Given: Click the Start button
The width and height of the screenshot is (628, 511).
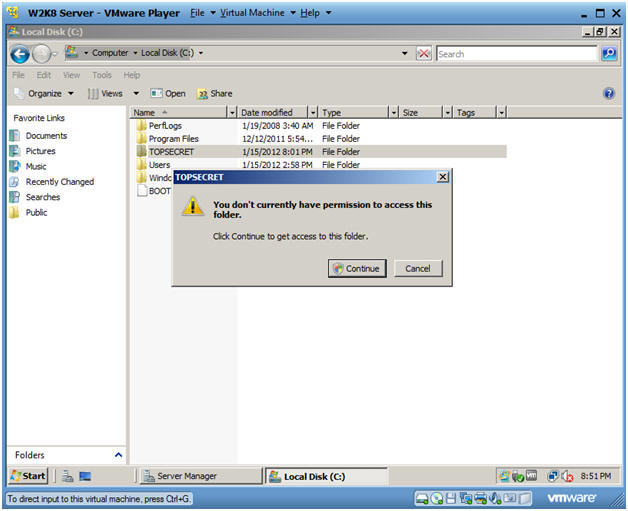Looking at the screenshot, I should pos(28,476).
